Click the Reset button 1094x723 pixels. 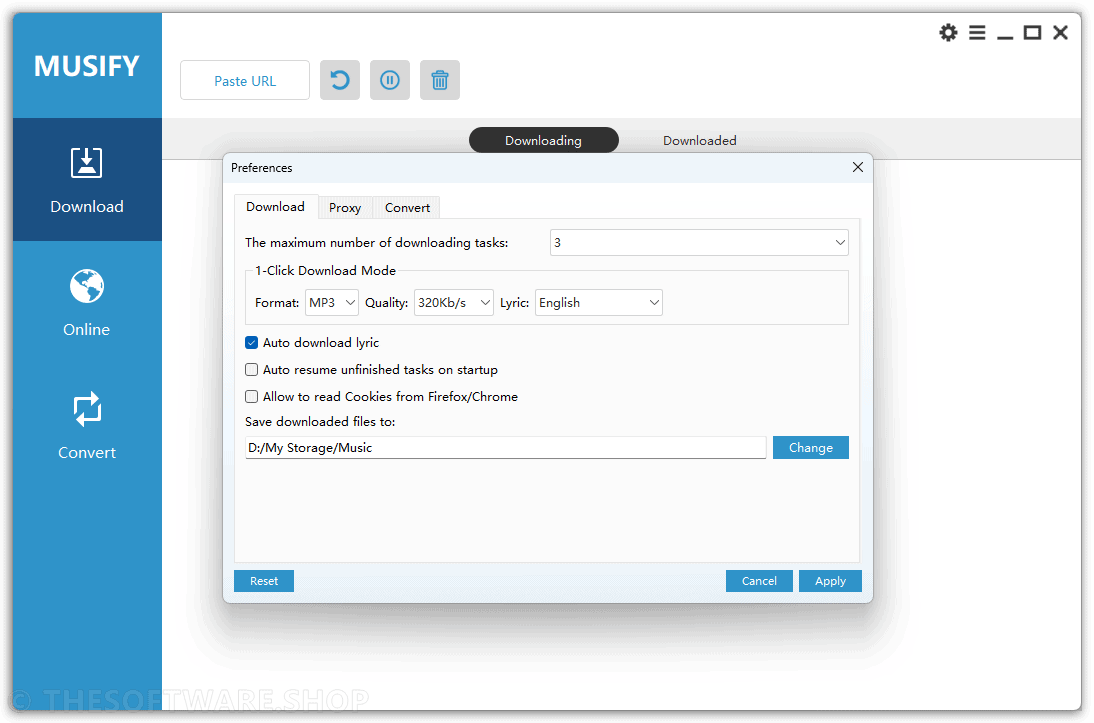tap(264, 581)
